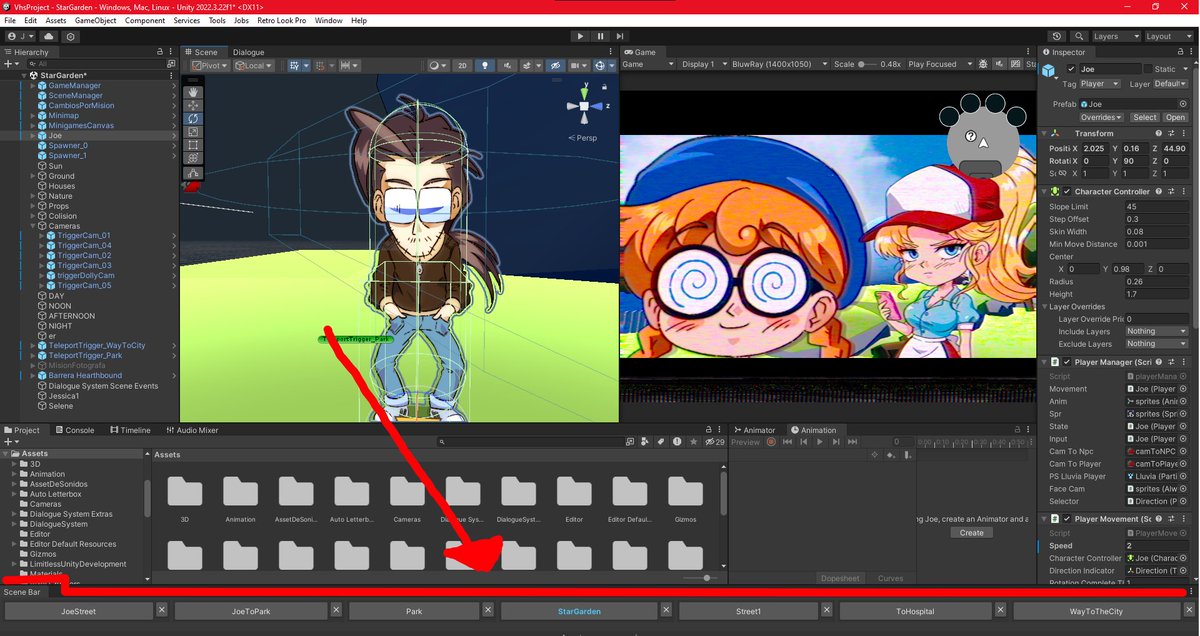Click the Scene orientation gizmo

tap(585, 105)
